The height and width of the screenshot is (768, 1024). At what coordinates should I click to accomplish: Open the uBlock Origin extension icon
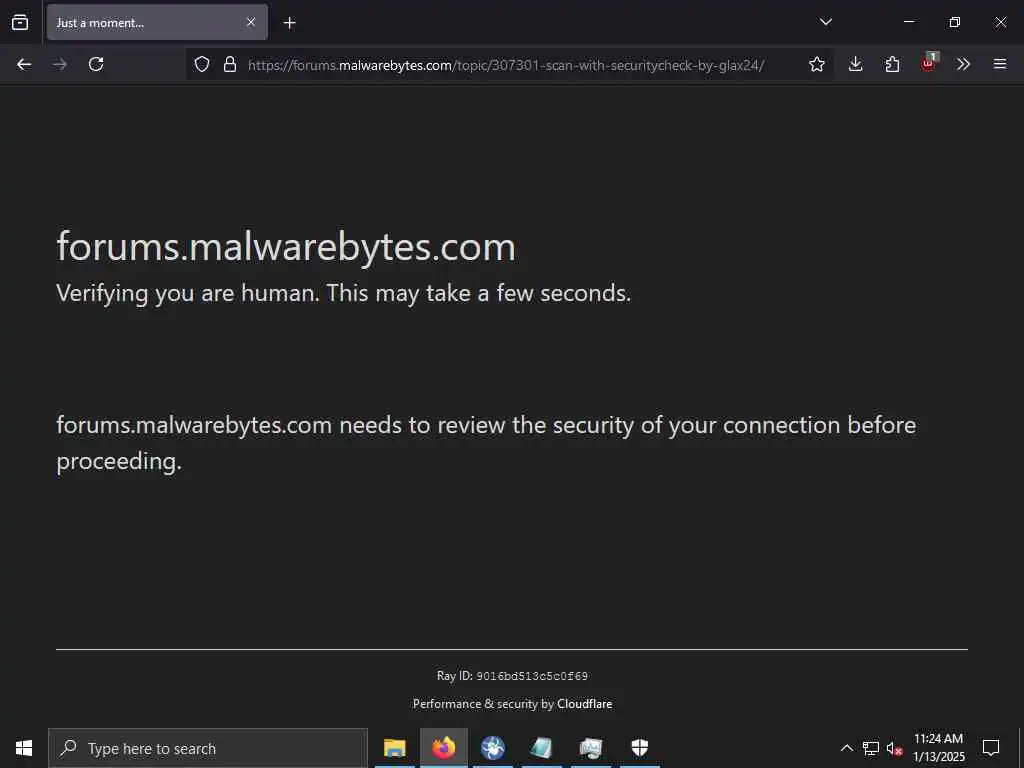[929, 63]
